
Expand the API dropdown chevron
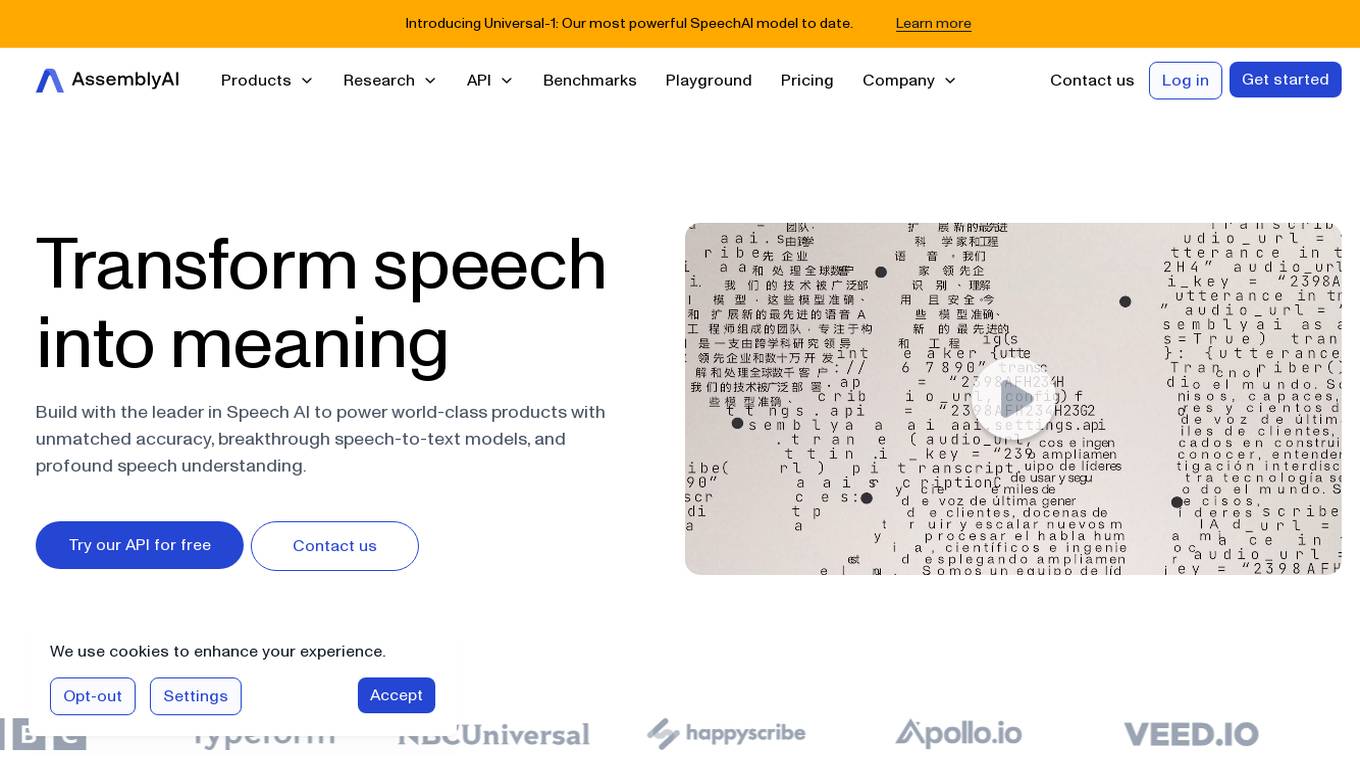click(x=506, y=80)
